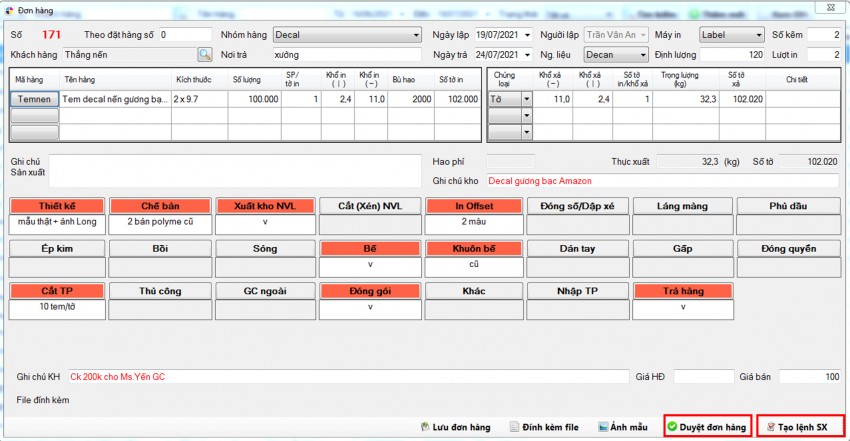Click the Số lượng column header
Screen dimensions: 850x441
(x=252, y=79)
